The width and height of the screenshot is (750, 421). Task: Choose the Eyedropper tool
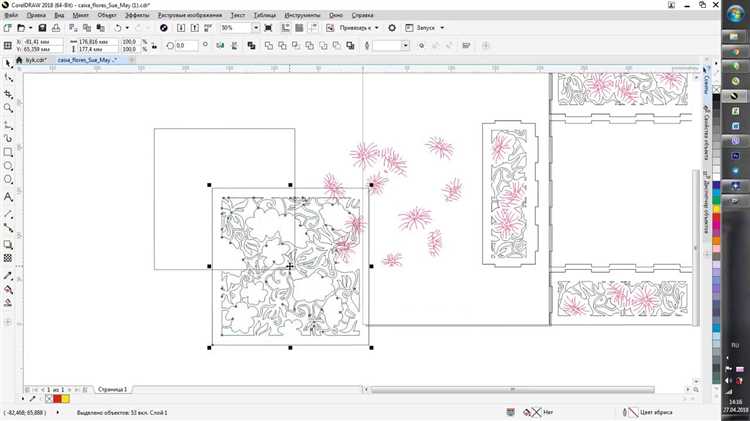coord(8,276)
